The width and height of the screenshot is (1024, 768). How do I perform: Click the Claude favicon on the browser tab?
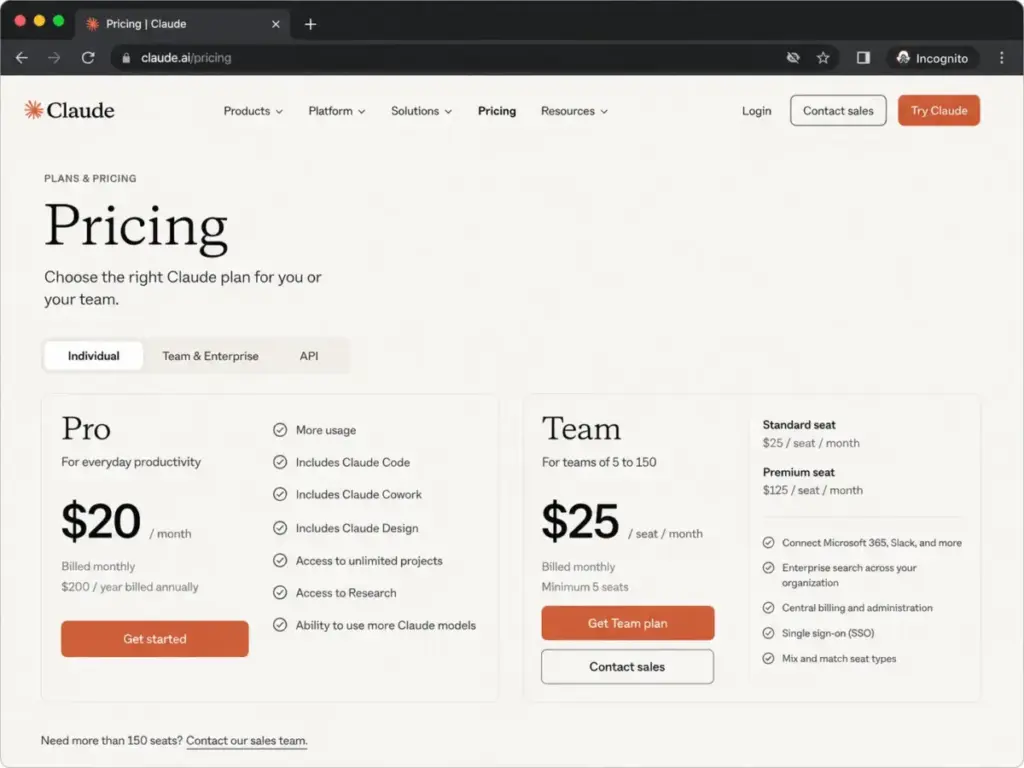[x=93, y=24]
